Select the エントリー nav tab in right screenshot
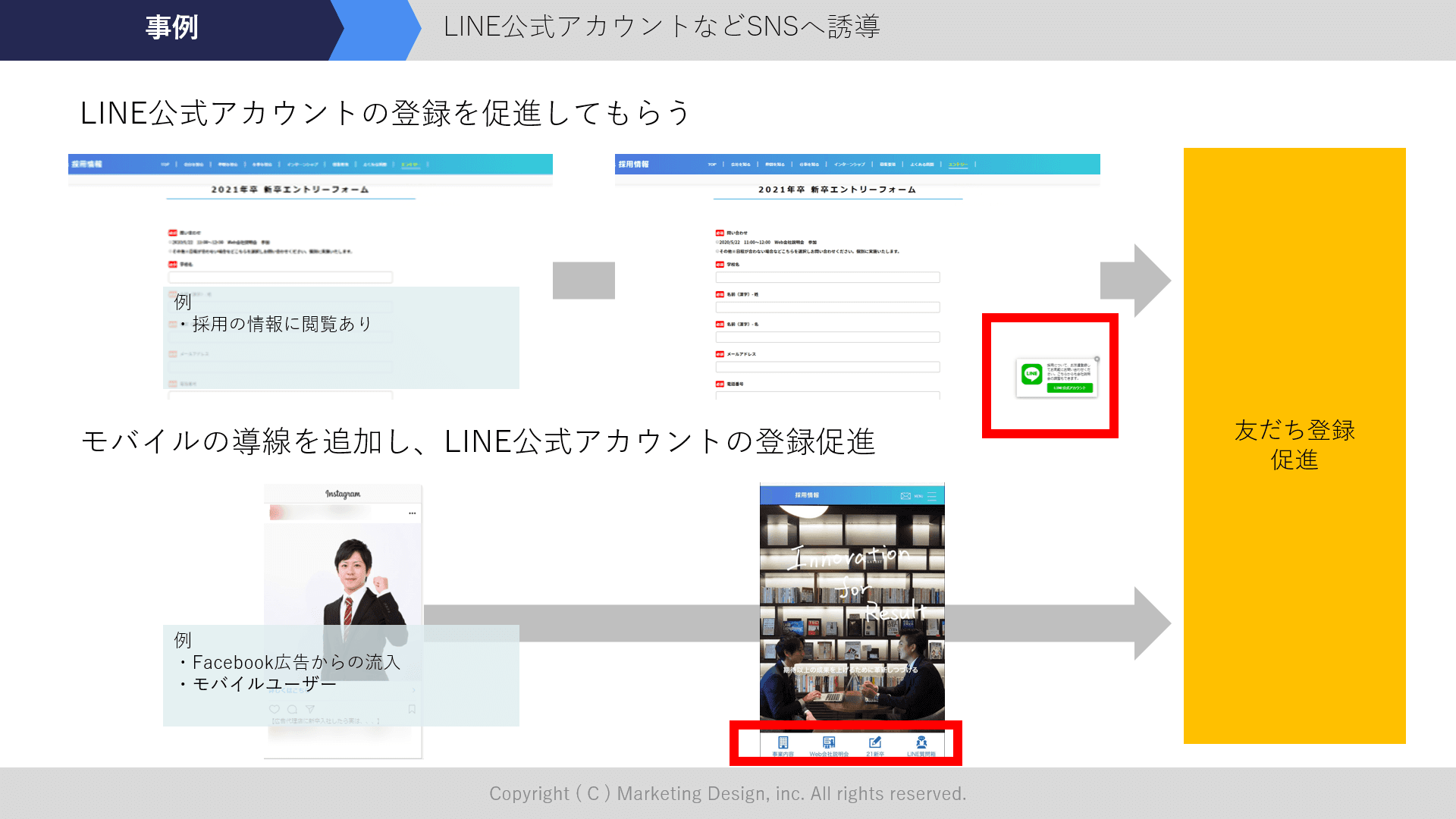1456x819 pixels. tap(958, 165)
